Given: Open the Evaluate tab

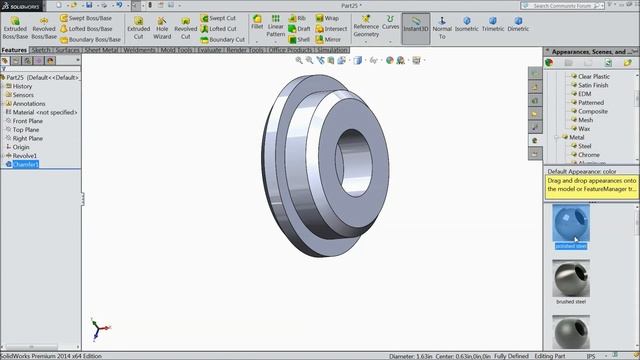Looking at the screenshot, I should pyautogui.click(x=209, y=50).
